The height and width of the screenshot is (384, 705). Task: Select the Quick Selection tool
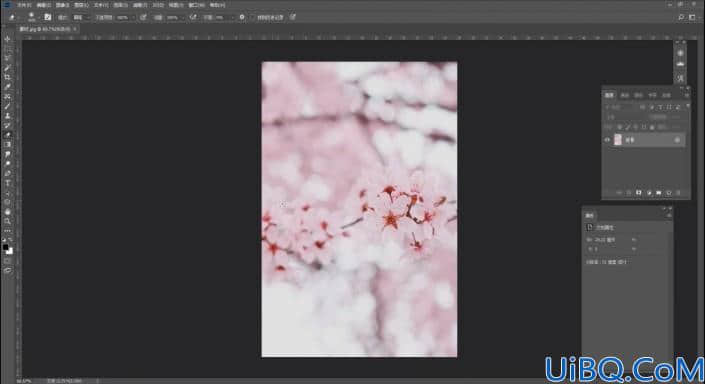[x=7, y=68]
